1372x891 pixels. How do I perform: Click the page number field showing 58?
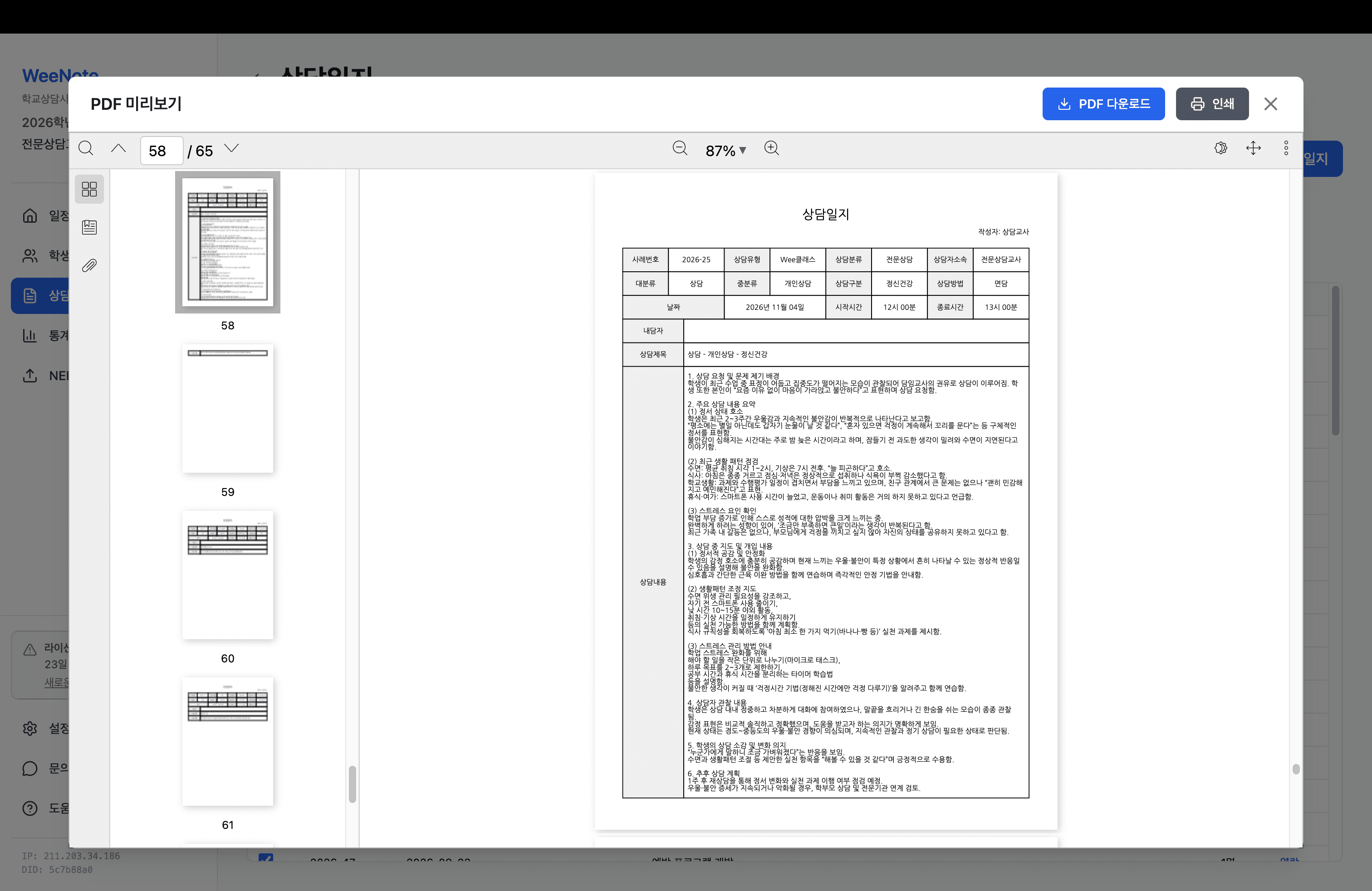click(x=162, y=151)
